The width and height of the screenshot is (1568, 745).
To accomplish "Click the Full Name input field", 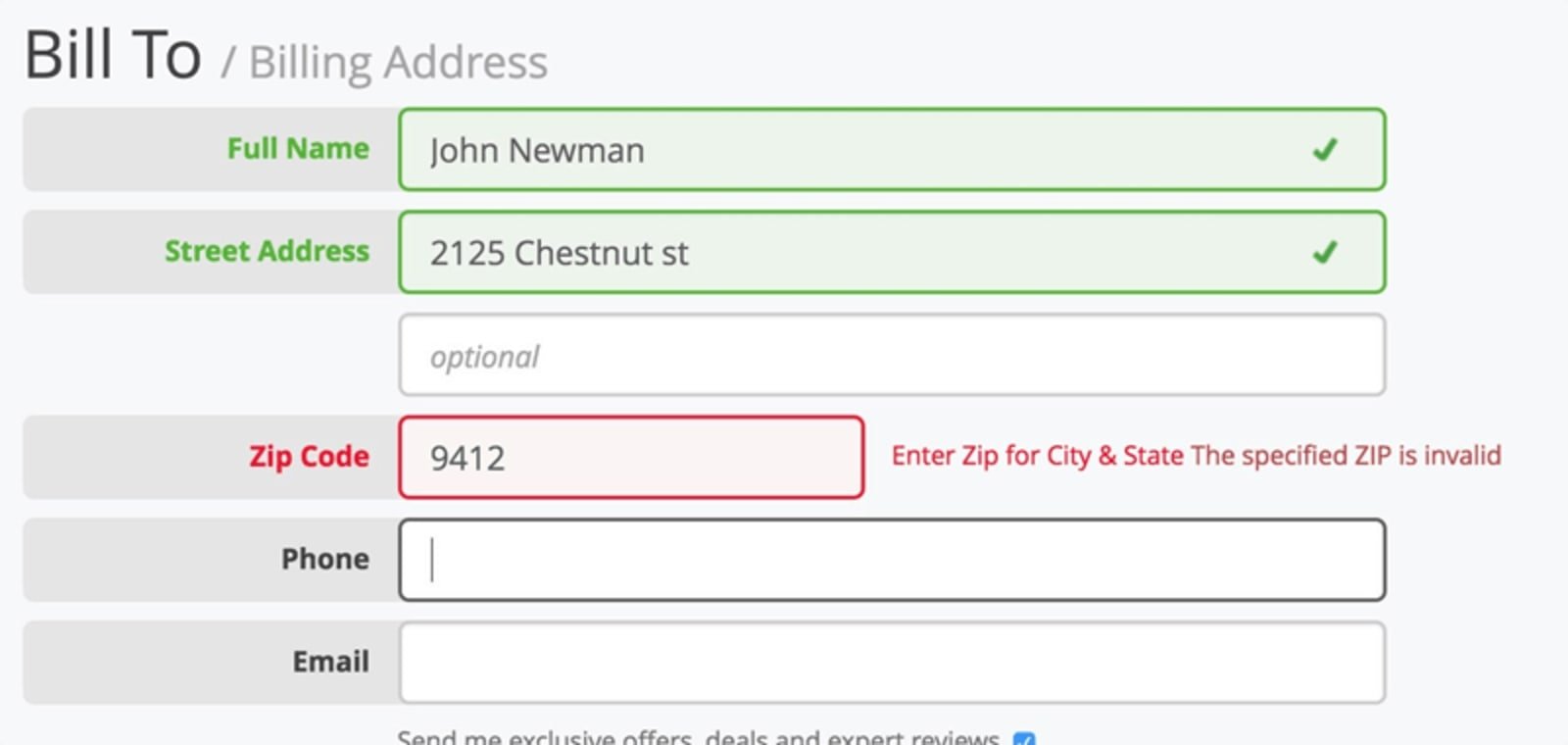I will click(892, 149).
